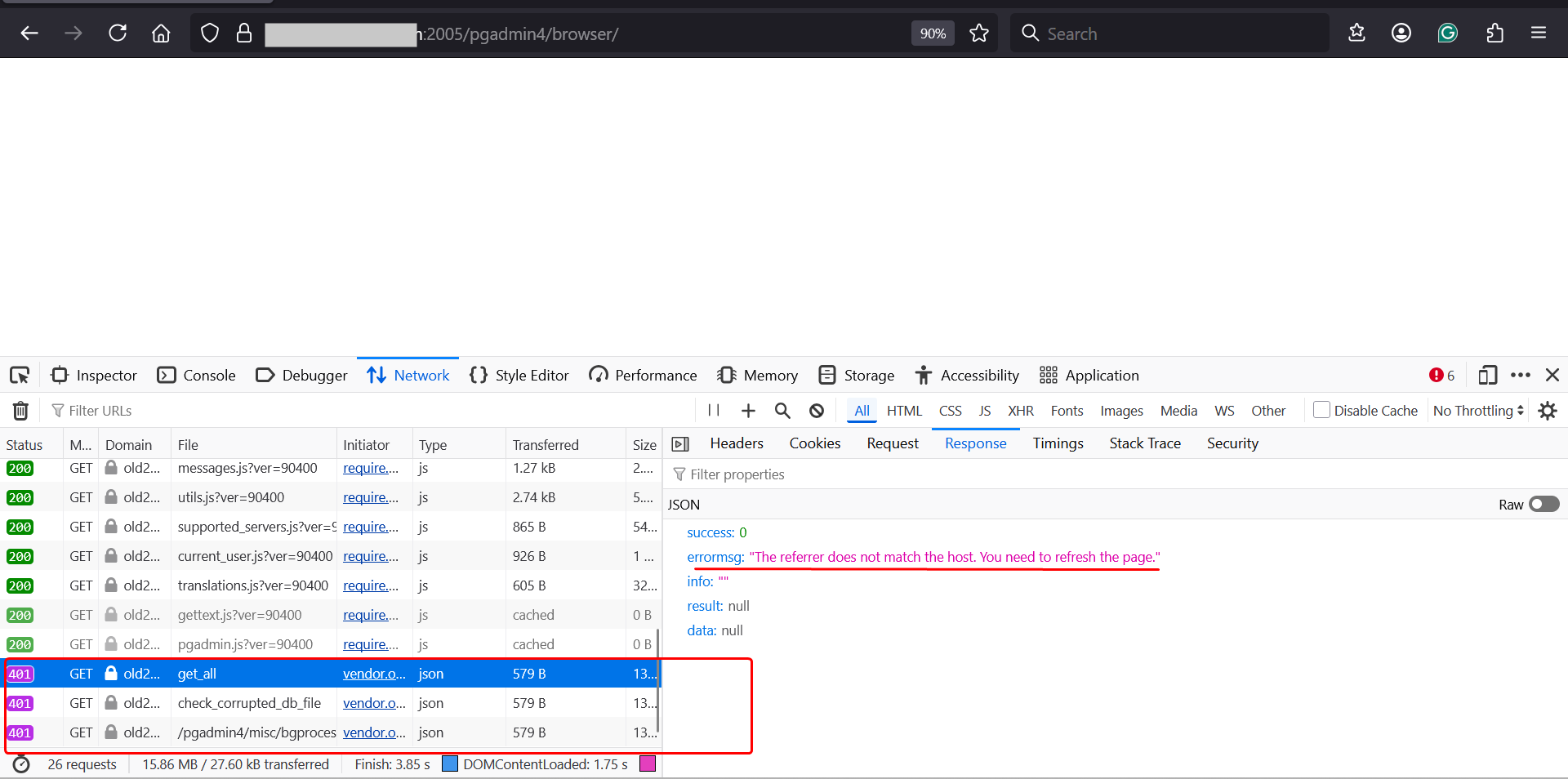Open the network search magnifier
Viewport: 1568px width, 779px height.
[782, 411]
